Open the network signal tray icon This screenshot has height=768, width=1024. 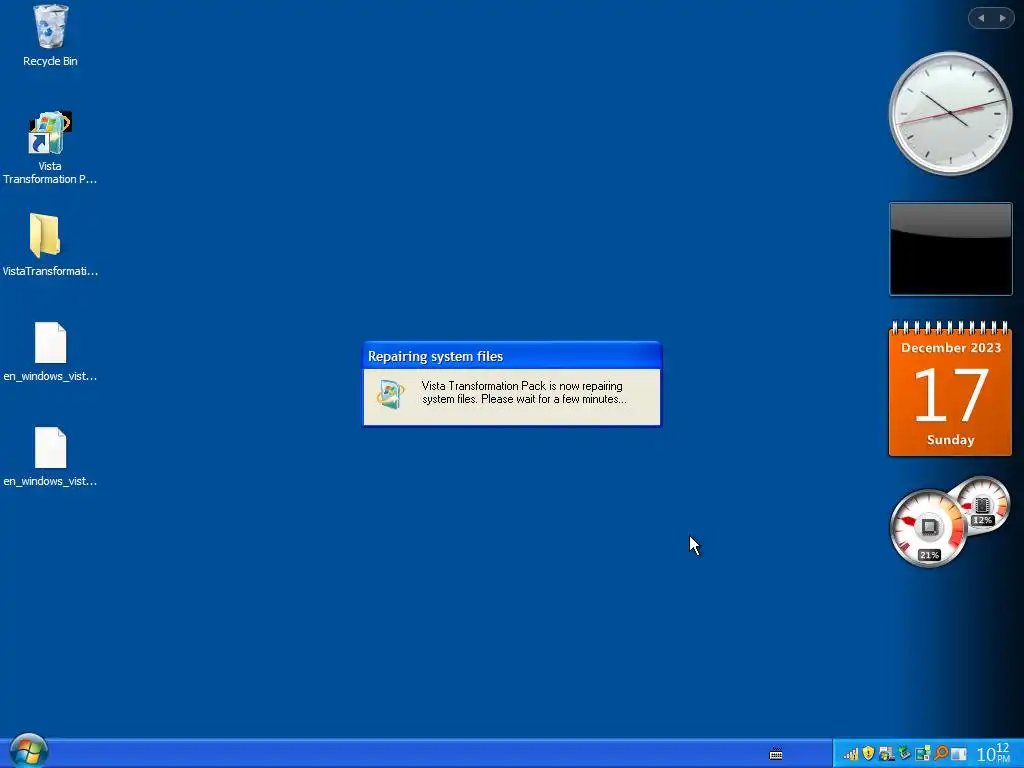850,754
